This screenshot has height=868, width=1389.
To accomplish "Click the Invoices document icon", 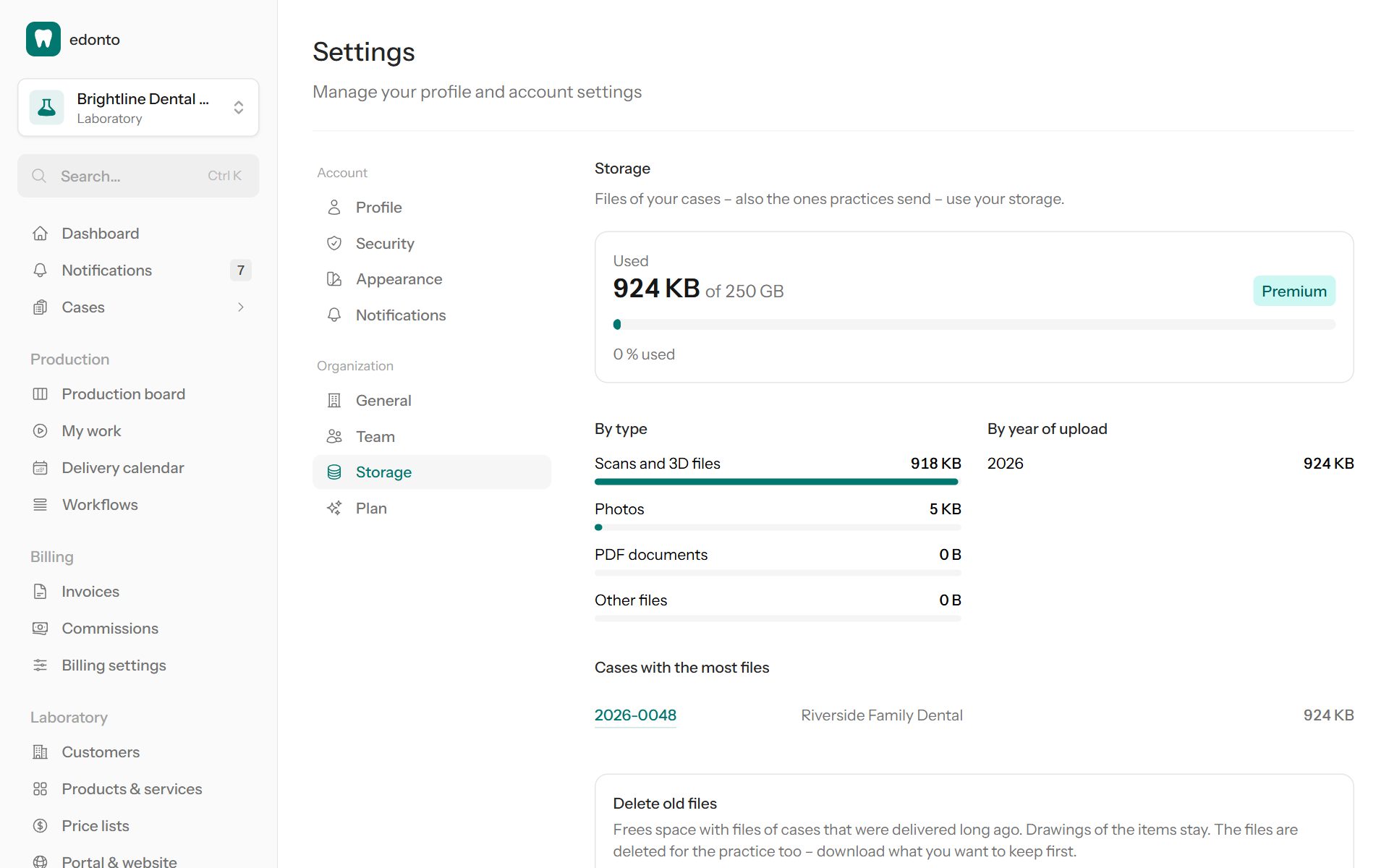I will click(x=41, y=592).
